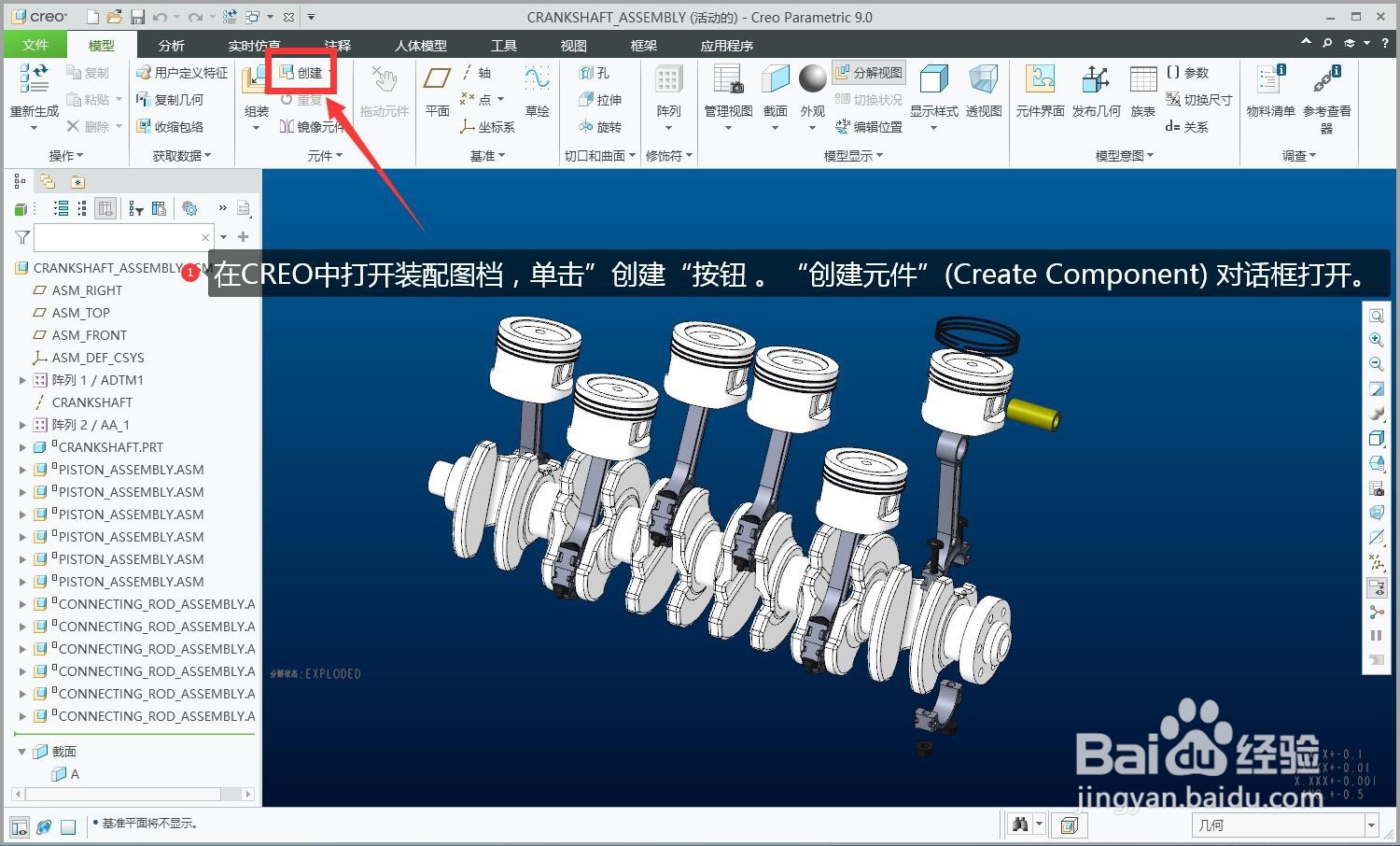This screenshot has width=1400, height=846.
Task: Click the Create (创建) component button
Action: pos(301,73)
